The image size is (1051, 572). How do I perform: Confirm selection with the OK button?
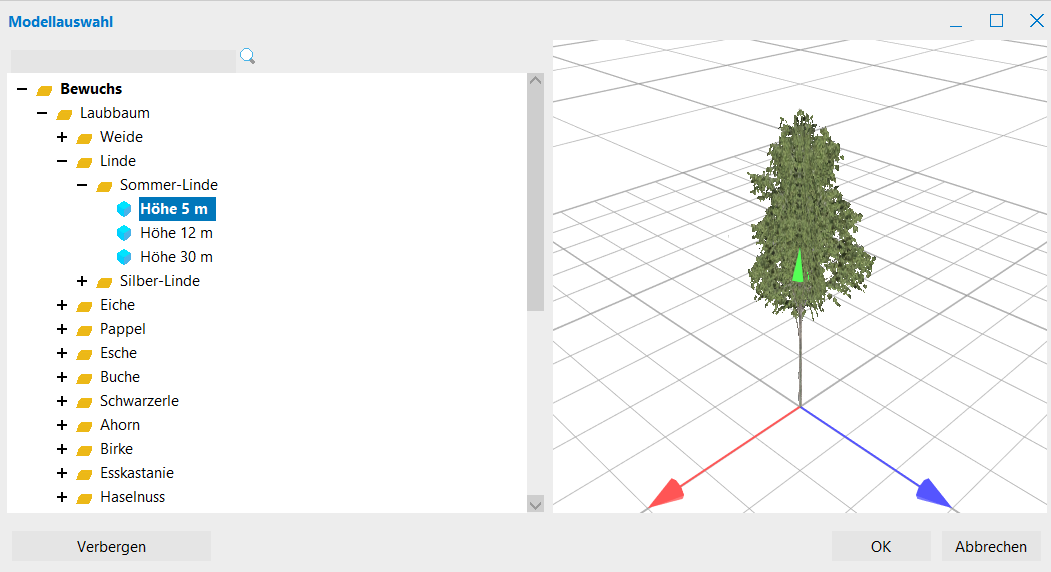point(881,546)
